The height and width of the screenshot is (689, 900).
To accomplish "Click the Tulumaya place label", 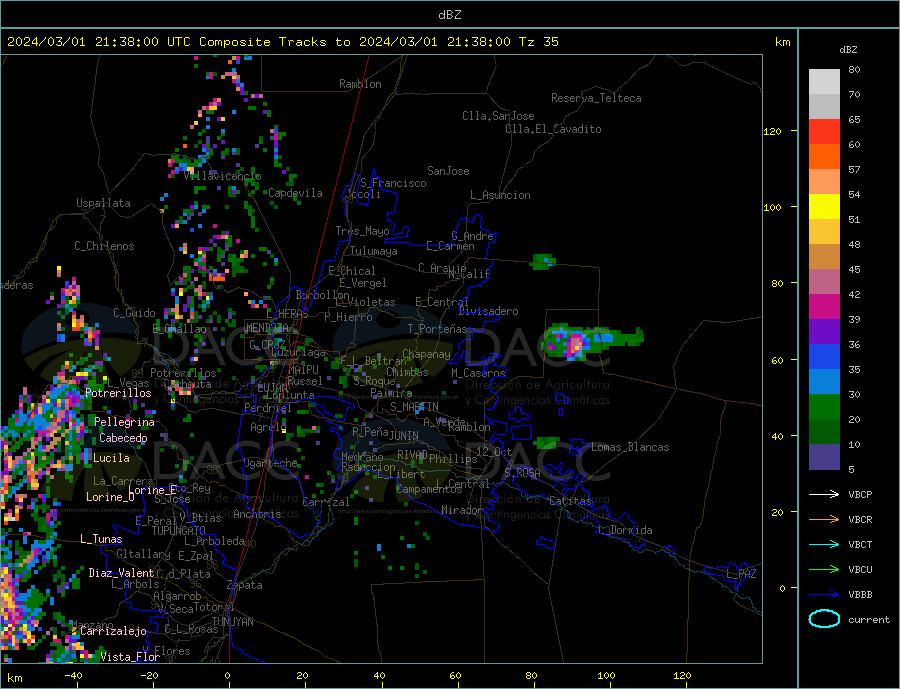I will 373,251.
